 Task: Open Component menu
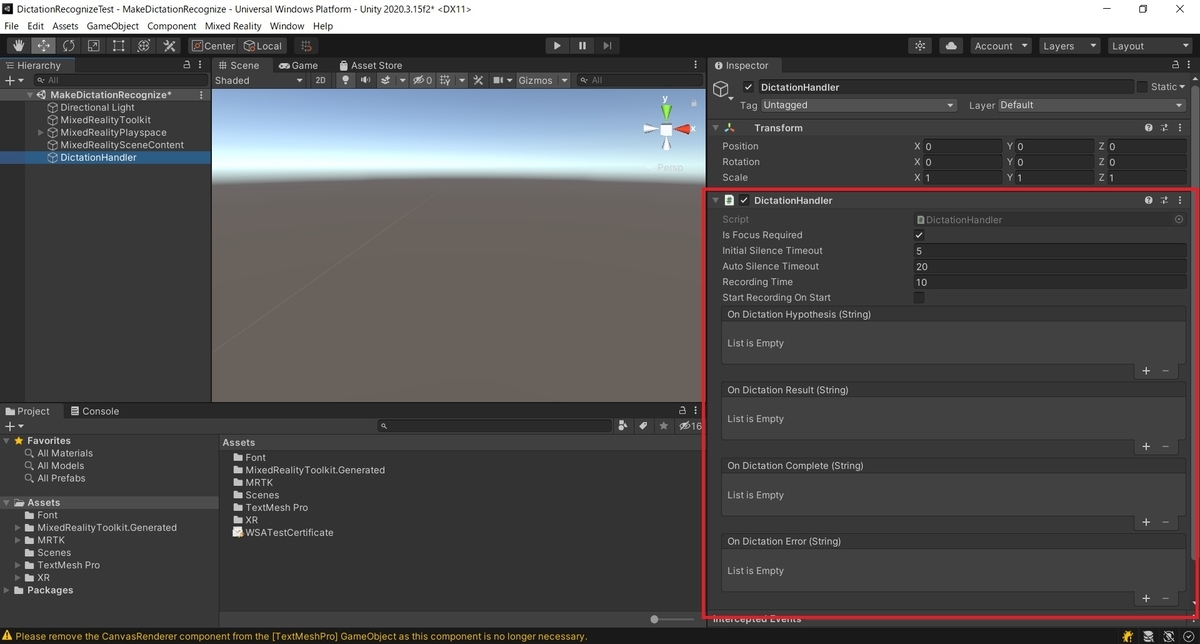(x=172, y=26)
